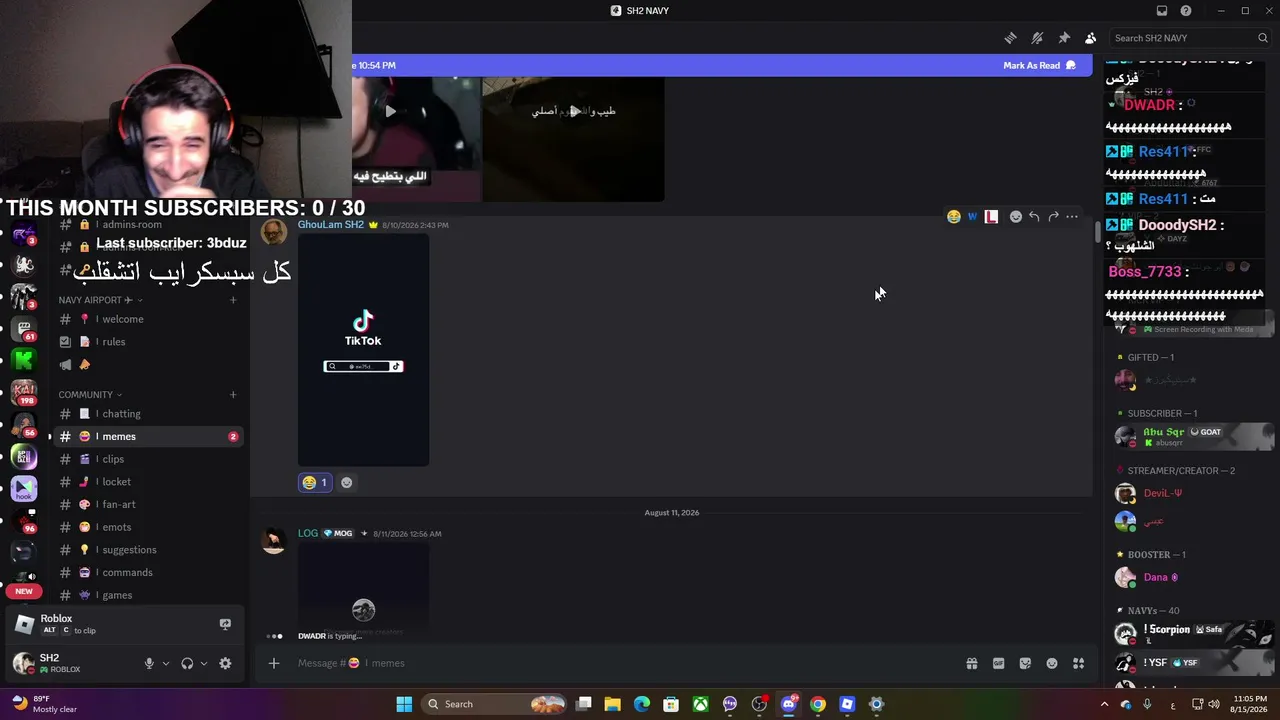
Task: Open the megaphone announcement channel
Action: click(x=148, y=365)
